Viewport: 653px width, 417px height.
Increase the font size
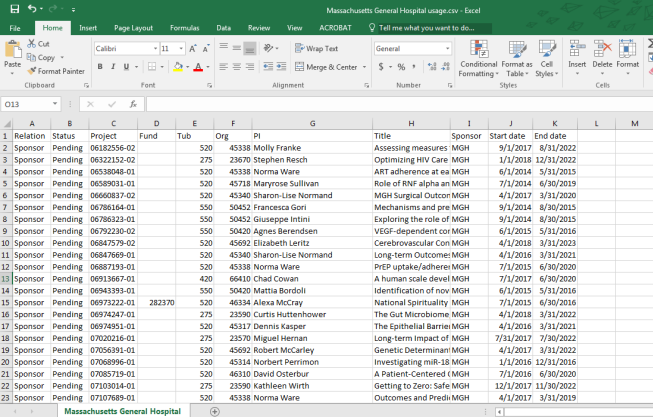coord(193,49)
